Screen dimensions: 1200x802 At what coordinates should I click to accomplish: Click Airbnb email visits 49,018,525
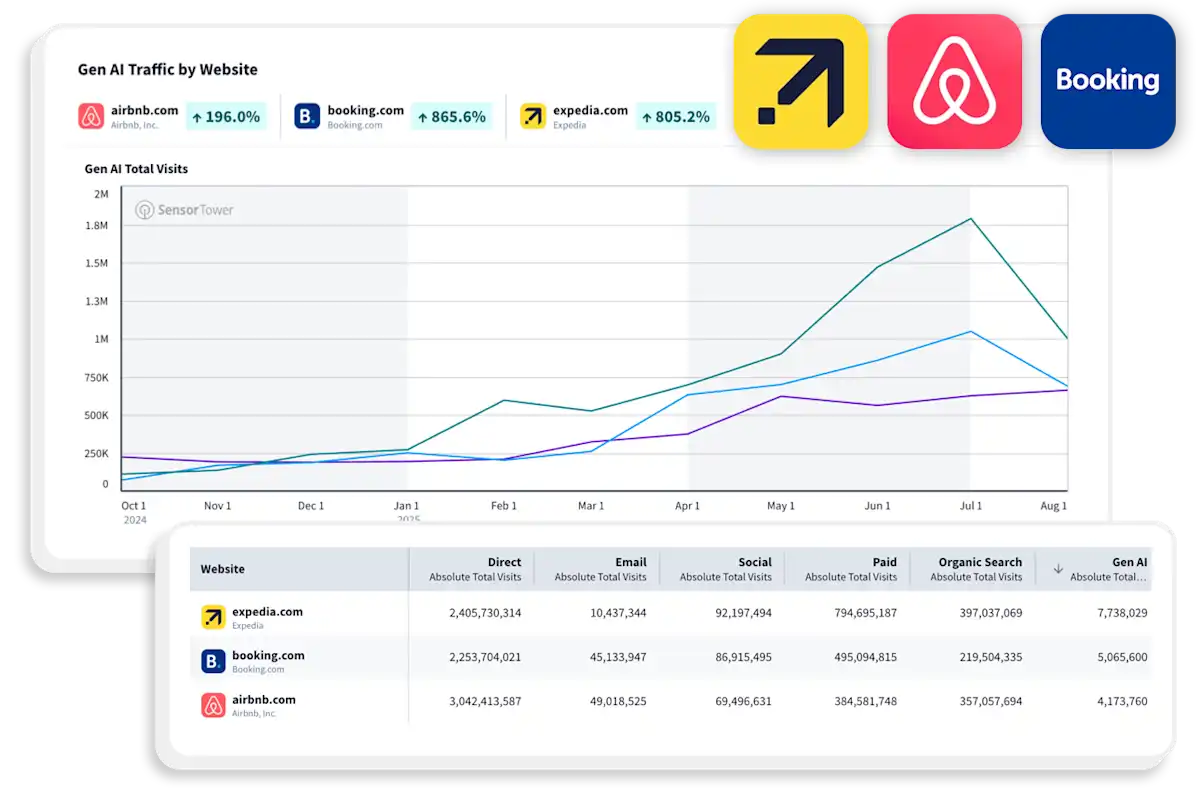click(617, 701)
